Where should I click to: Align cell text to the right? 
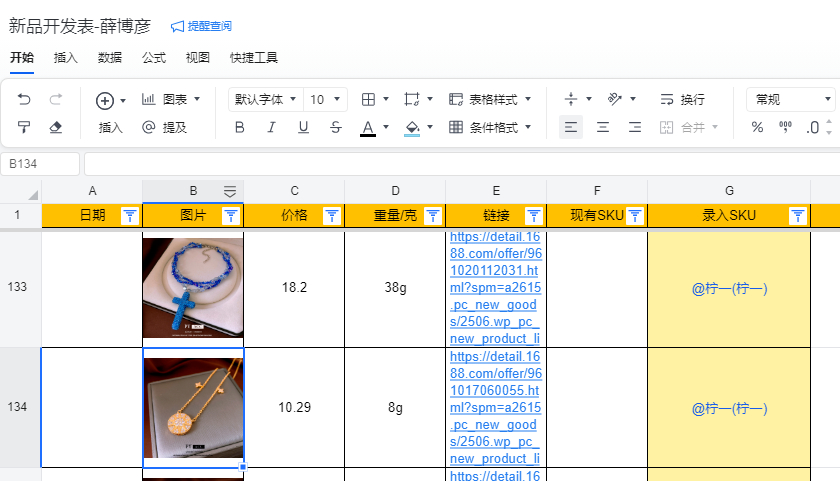(634, 127)
